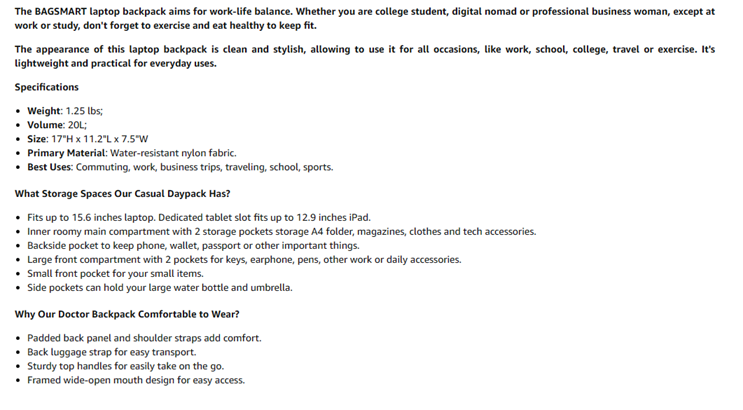743x410 pixels.
Task: Click the 'Framed wide-open mouth design' bullet
Action: (136, 380)
